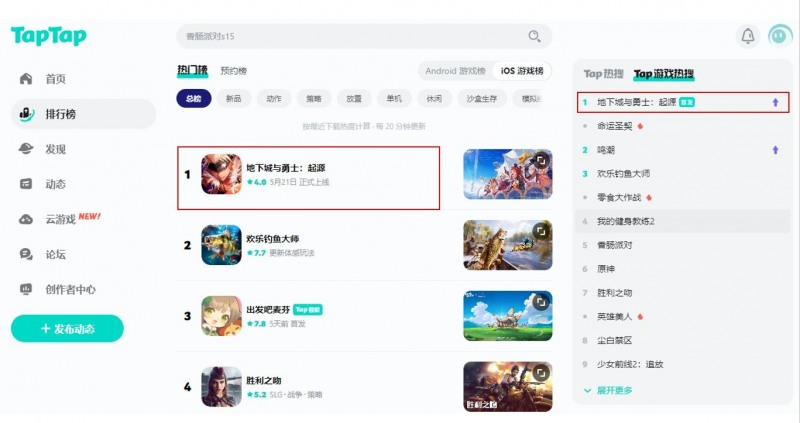Click the TapTap logo
The width and height of the screenshot is (800, 423).
click(48, 37)
